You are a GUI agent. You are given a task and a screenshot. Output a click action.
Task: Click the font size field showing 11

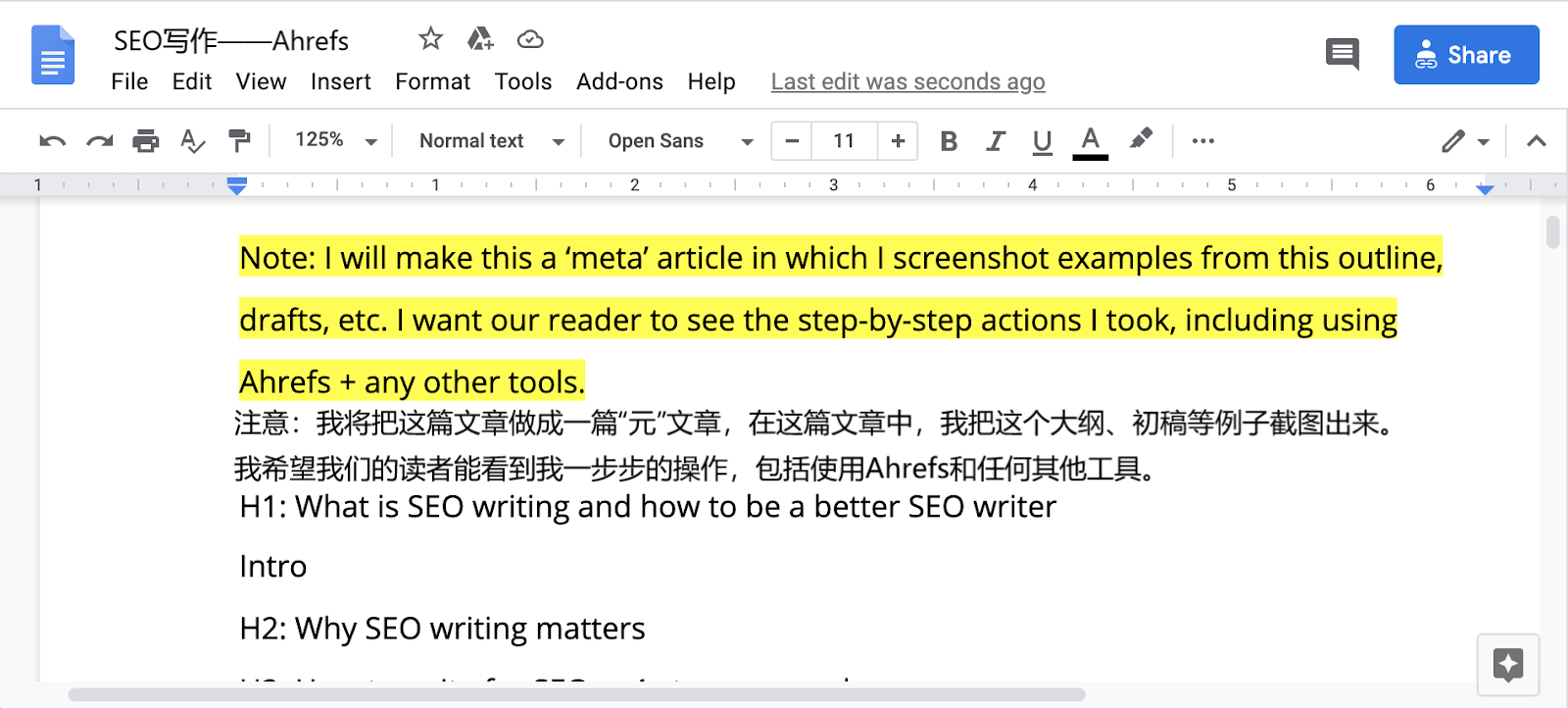845,141
